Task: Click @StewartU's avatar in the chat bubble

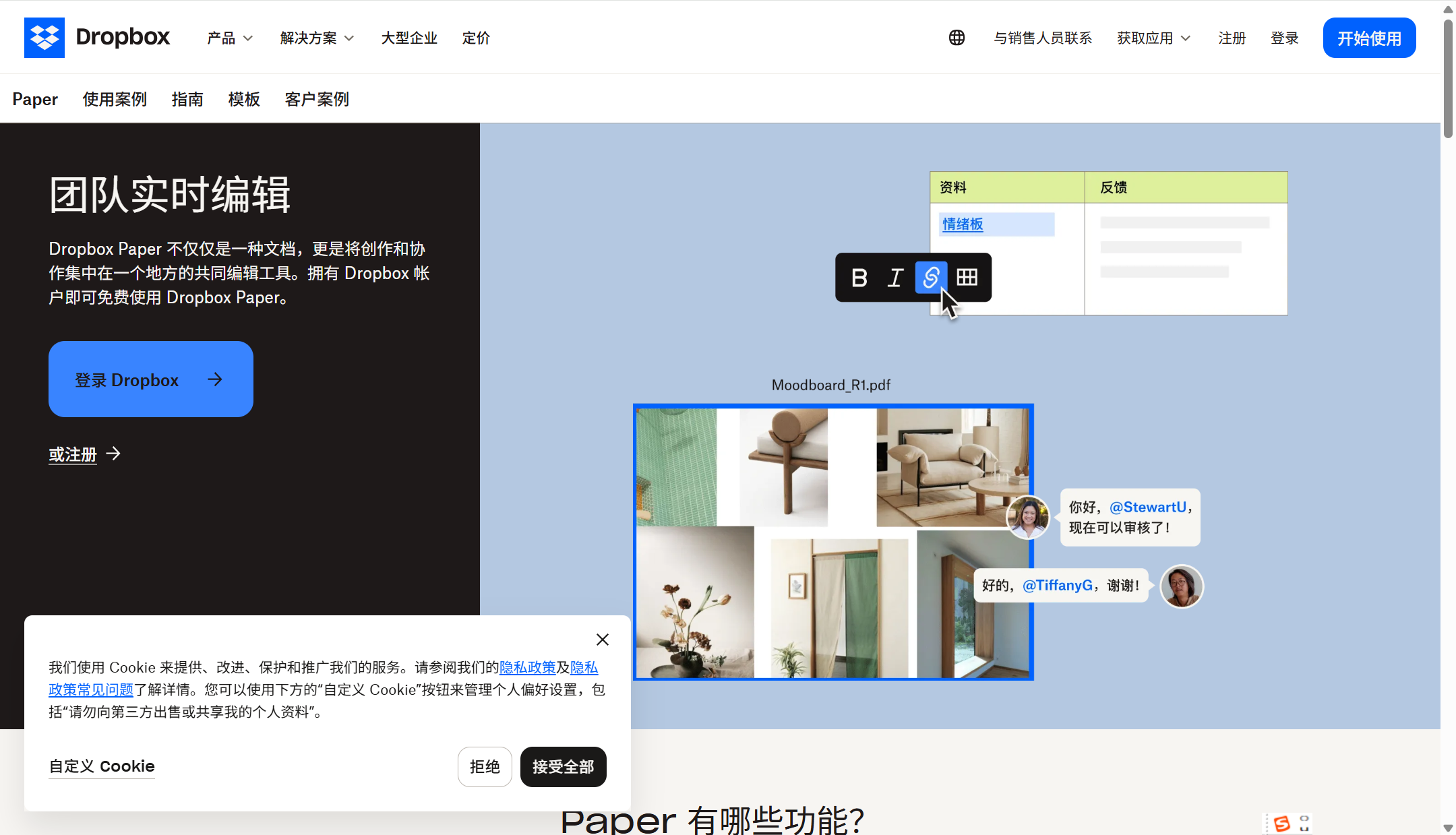Action: click(1027, 517)
